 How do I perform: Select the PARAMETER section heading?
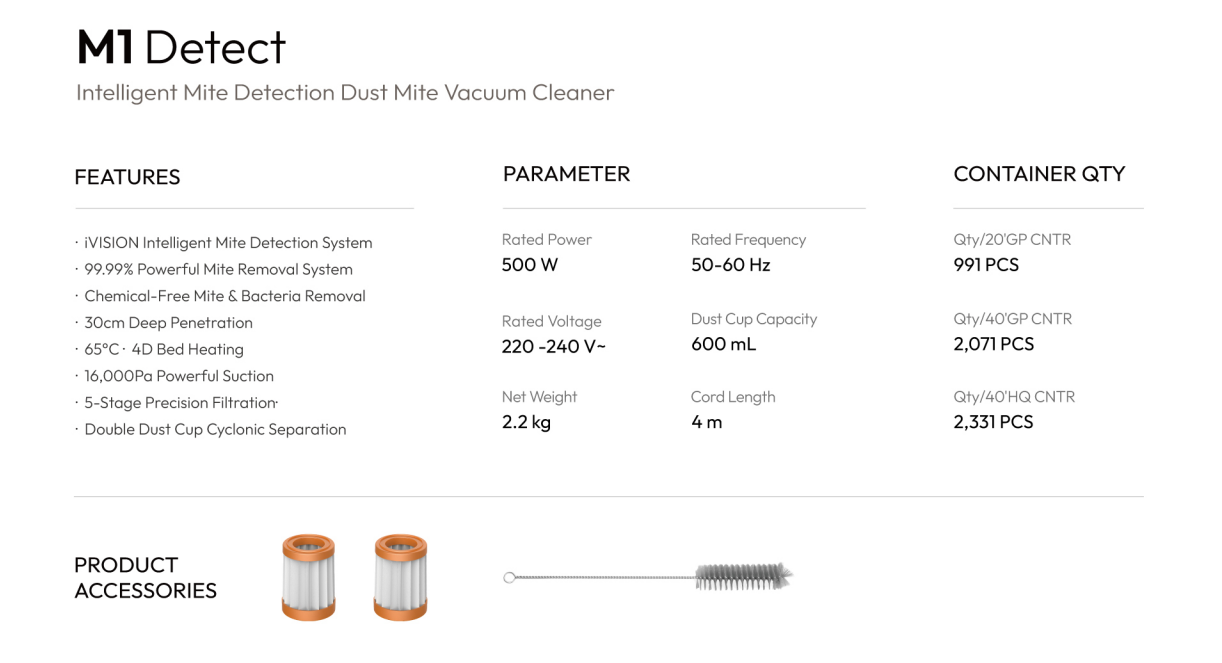click(566, 174)
